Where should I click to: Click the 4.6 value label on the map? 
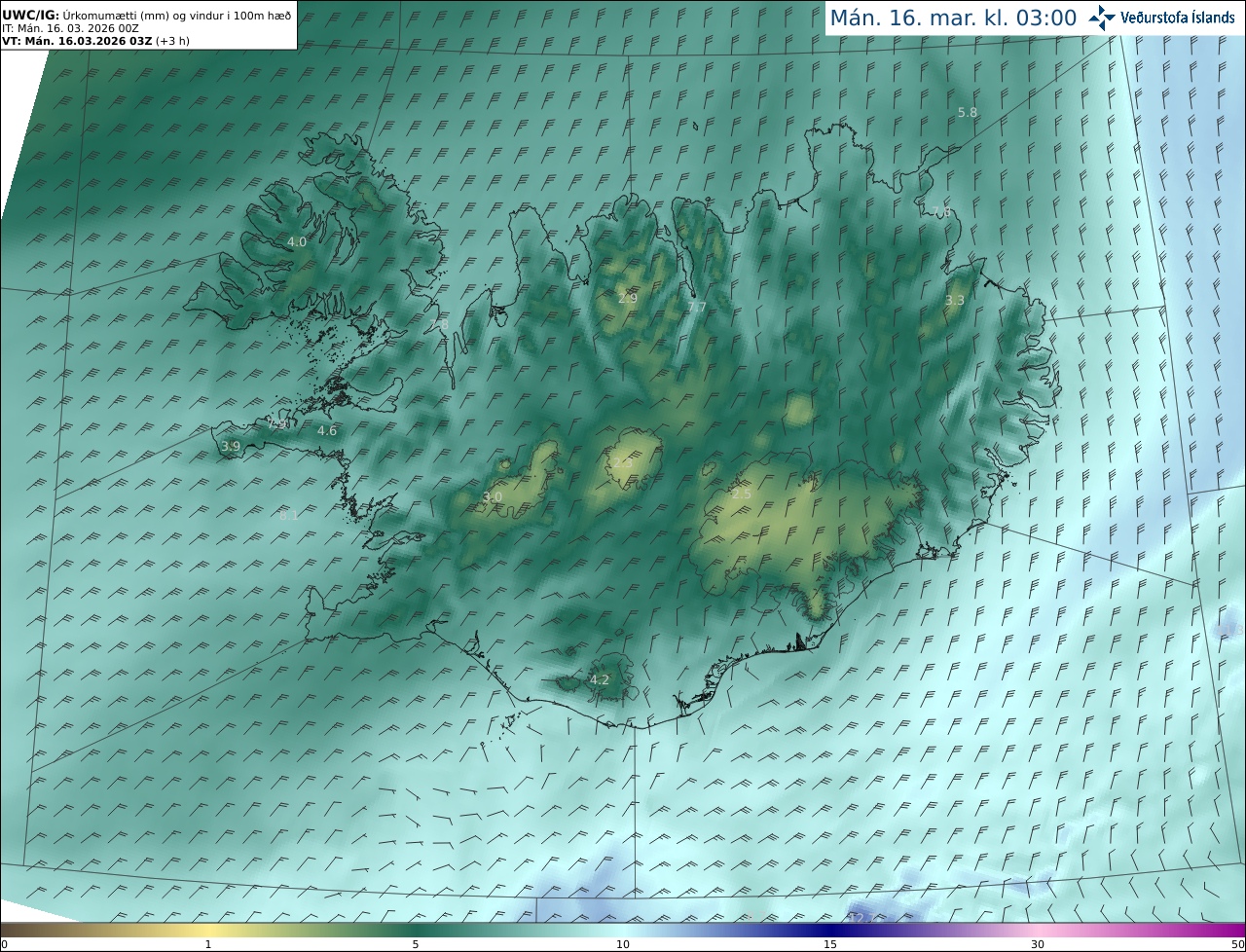327,430
